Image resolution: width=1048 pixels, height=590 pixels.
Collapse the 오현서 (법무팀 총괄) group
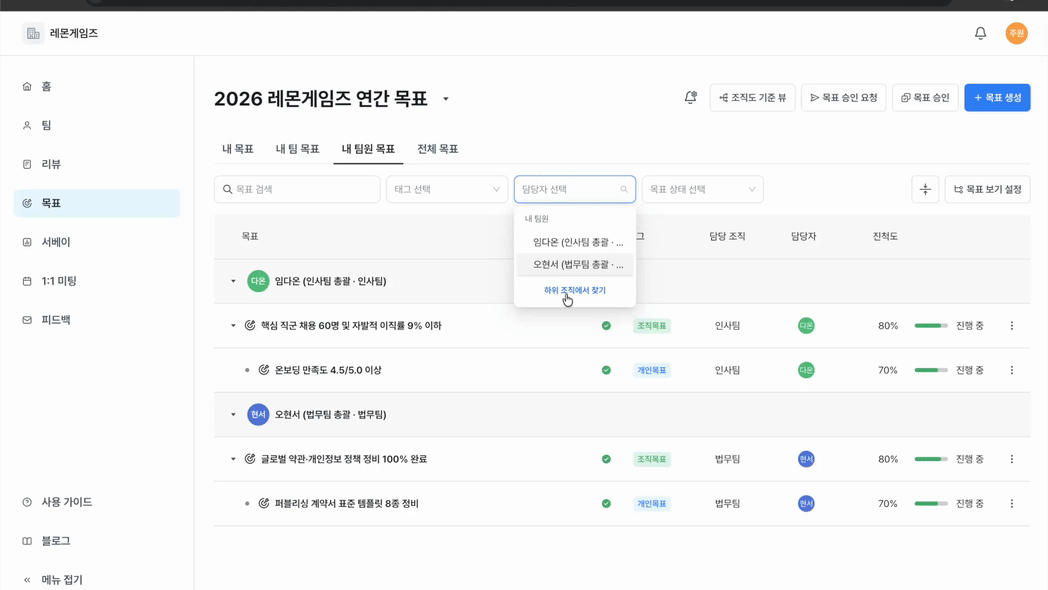coord(233,414)
